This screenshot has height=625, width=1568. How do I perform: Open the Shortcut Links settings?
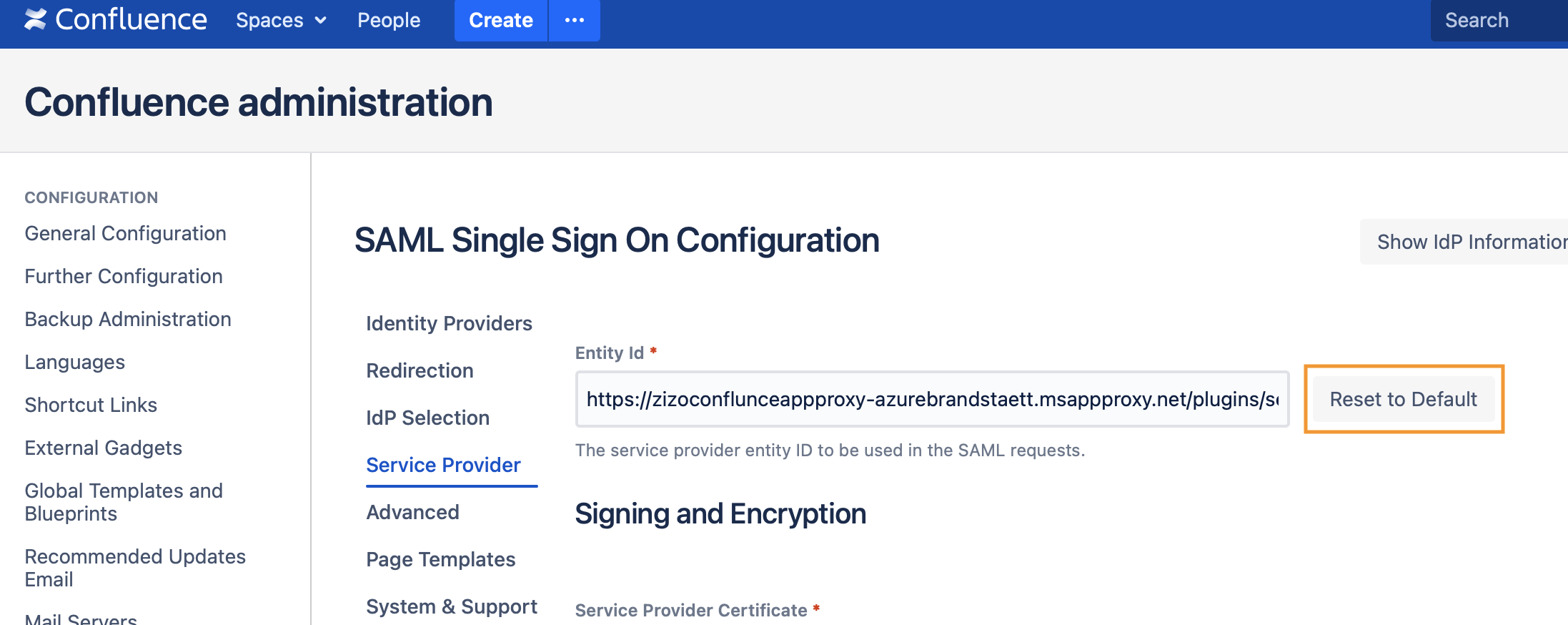coord(91,405)
